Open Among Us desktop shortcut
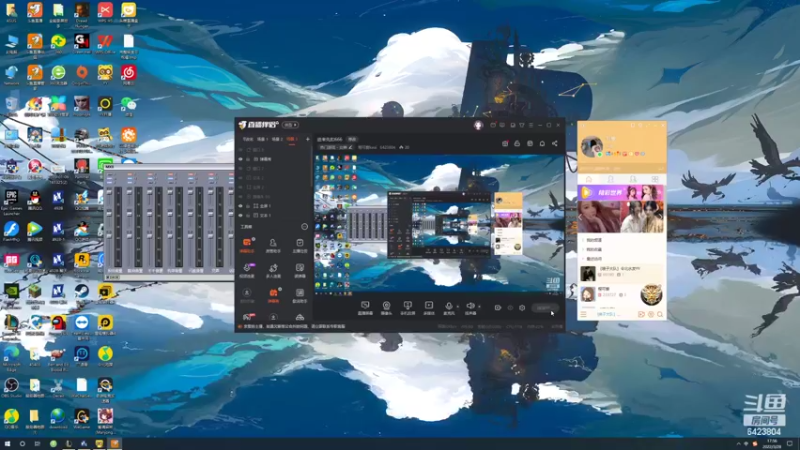 58,324
